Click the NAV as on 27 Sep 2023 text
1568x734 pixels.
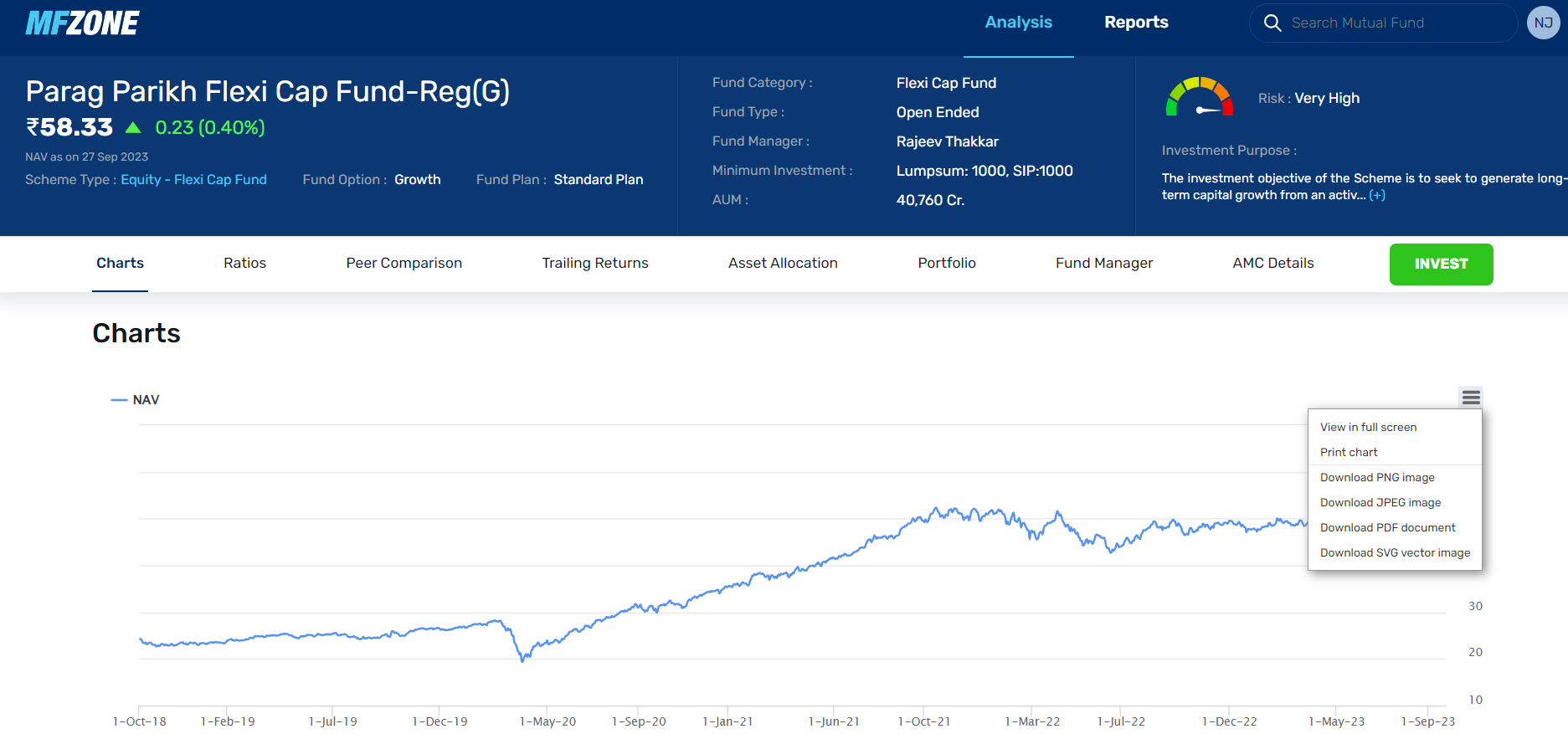(87, 157)
